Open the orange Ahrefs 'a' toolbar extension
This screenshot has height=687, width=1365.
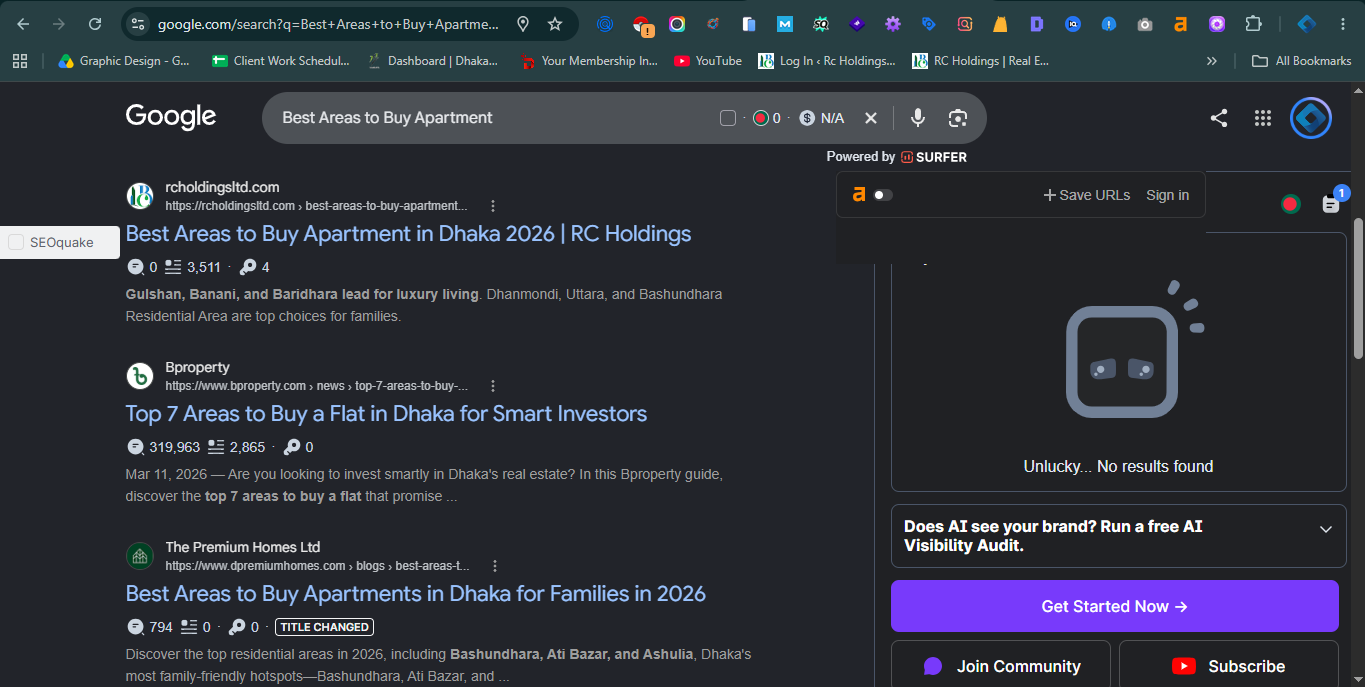click(1181, 24)
